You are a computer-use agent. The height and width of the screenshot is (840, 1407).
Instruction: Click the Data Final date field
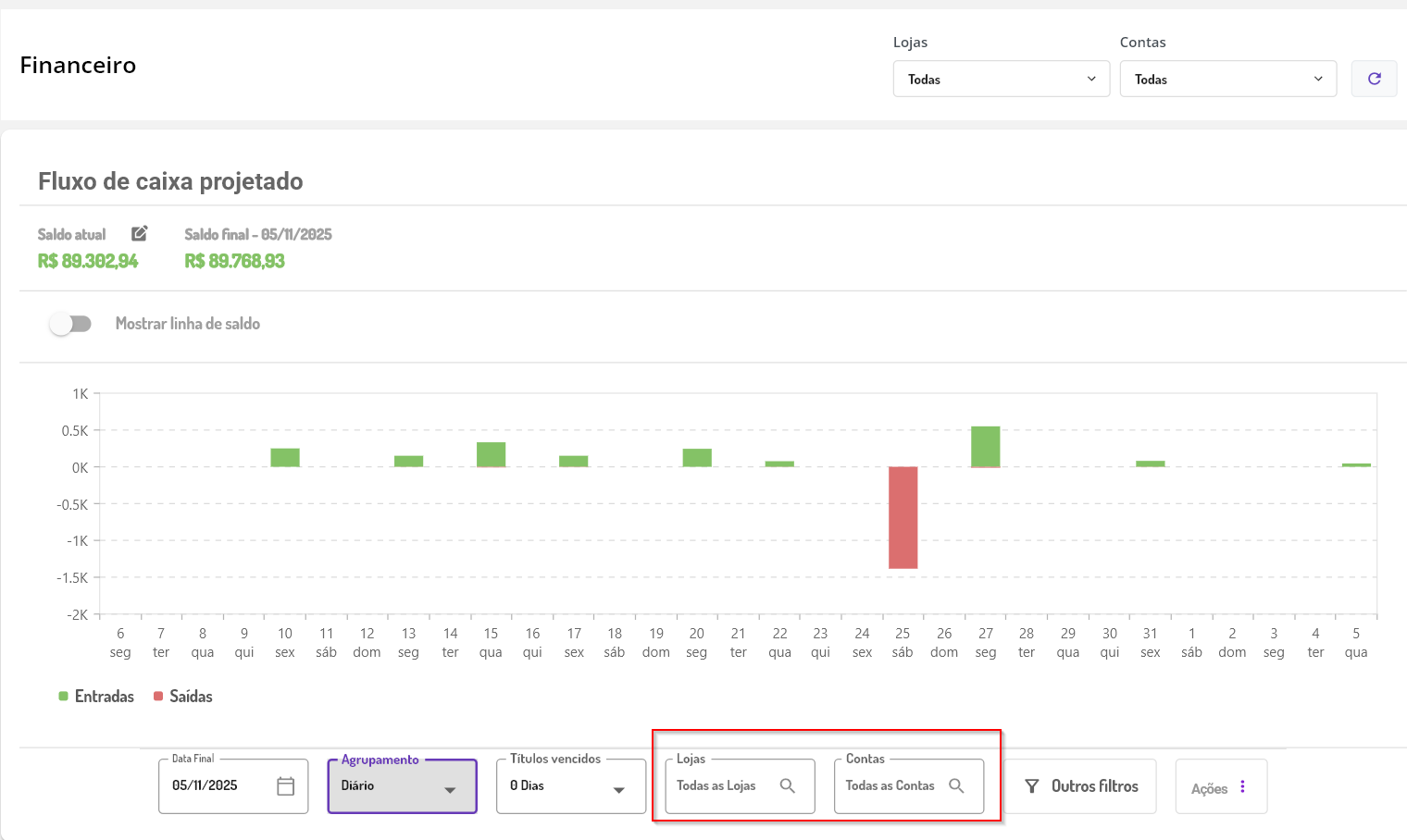(x=218, y=785)
